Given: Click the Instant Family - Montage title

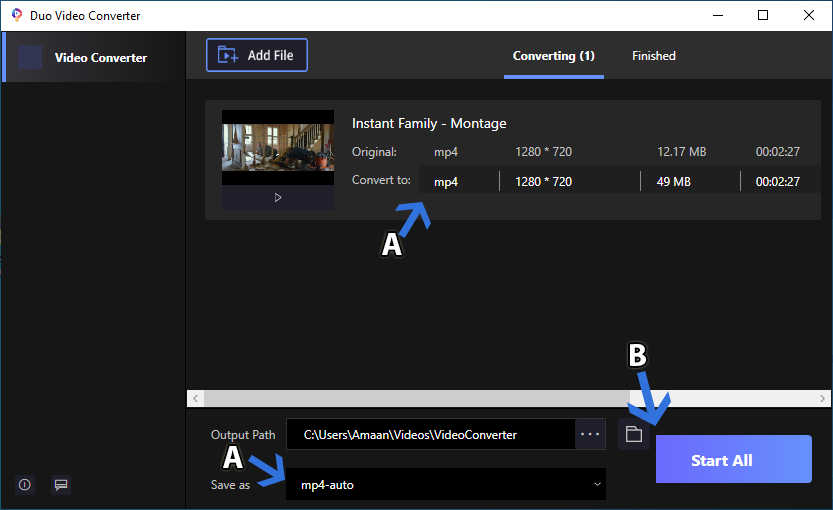Looking at the screenshot, I should click(429, 123).
